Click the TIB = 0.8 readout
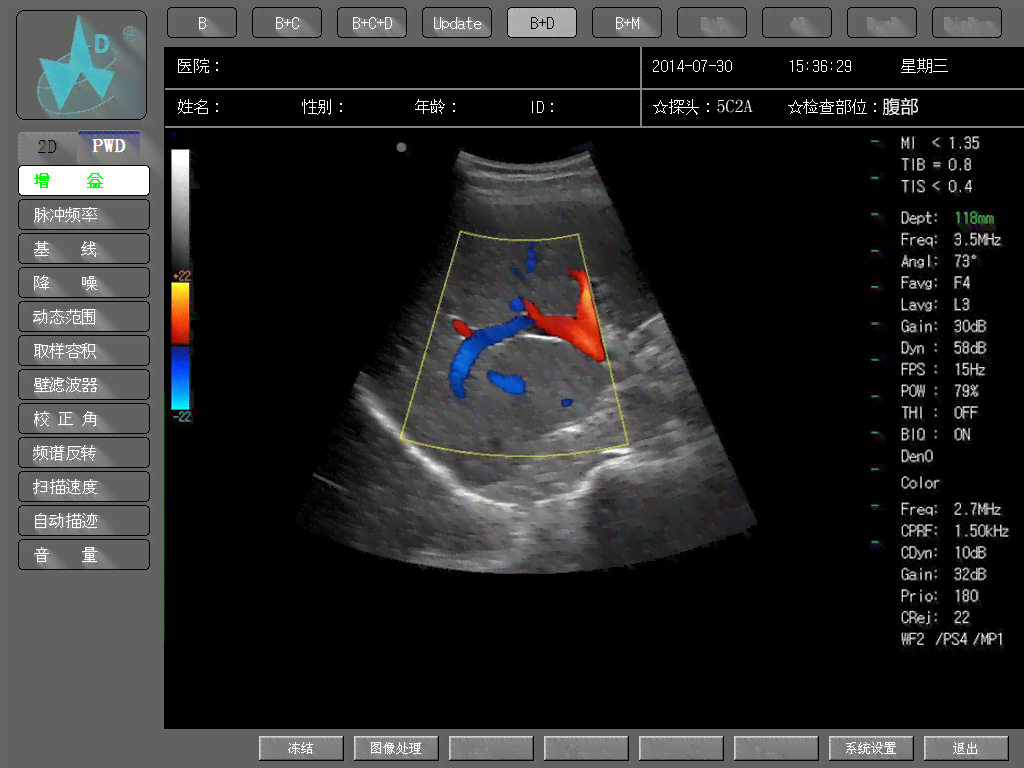Viewport: 1024px width, 768px height. click(x=936, y=165)
